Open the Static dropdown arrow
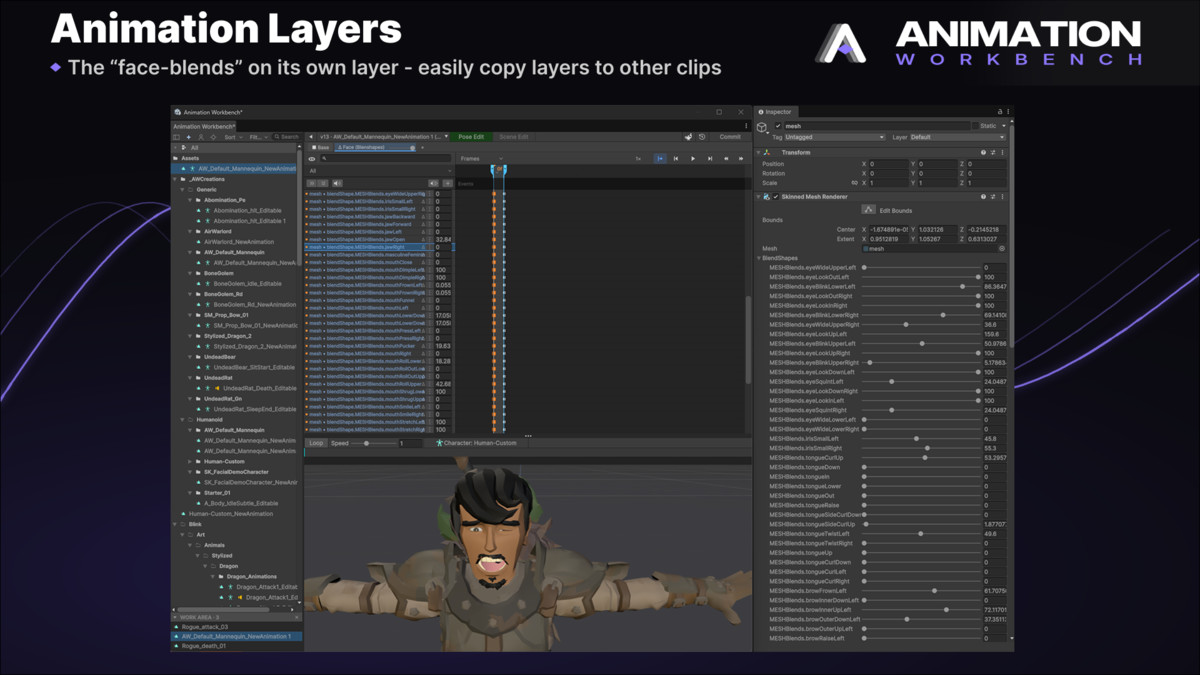The image size is (1200, 675). [1004, 126]
